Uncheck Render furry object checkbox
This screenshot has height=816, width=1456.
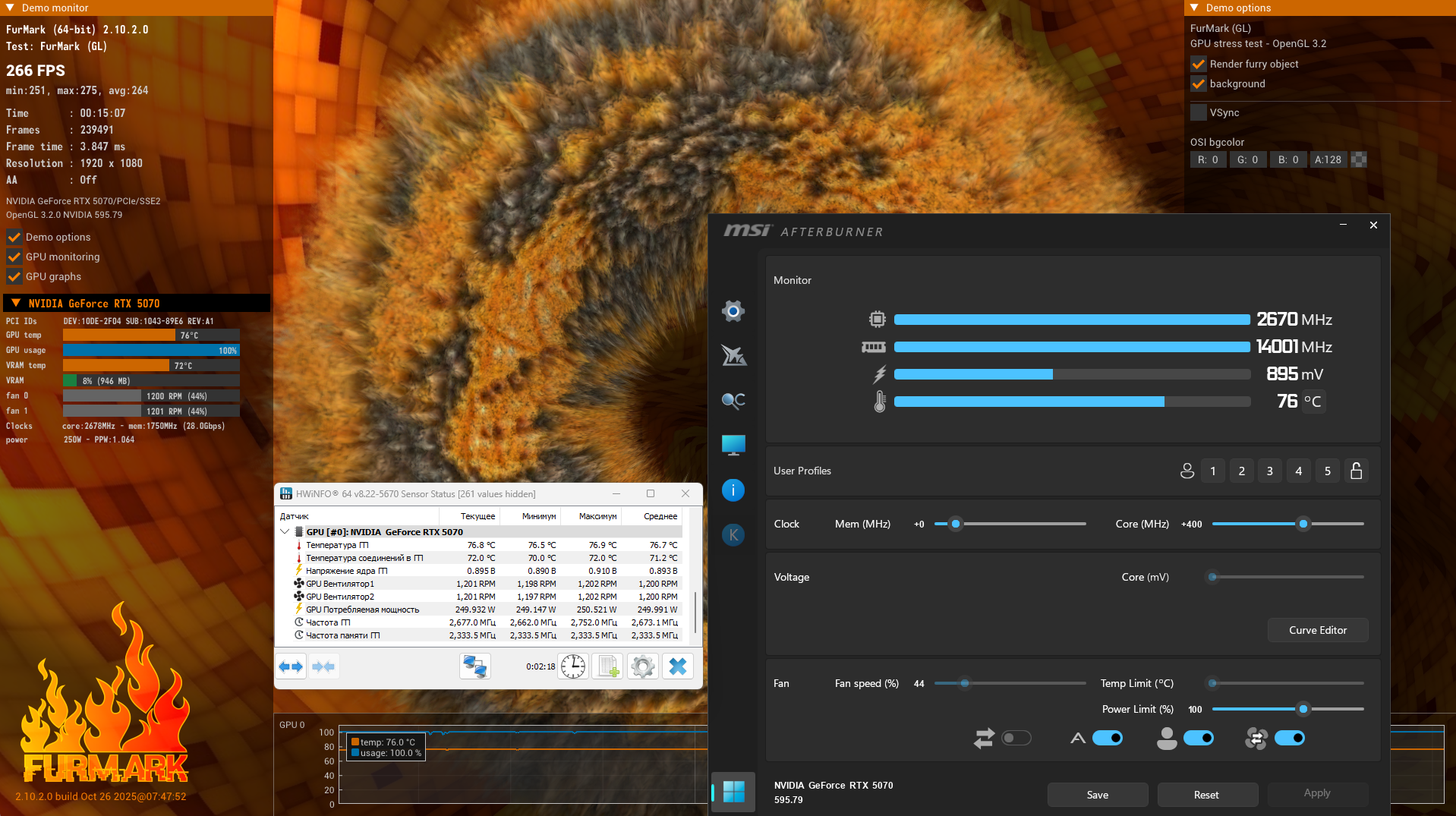click(1199, 64)
